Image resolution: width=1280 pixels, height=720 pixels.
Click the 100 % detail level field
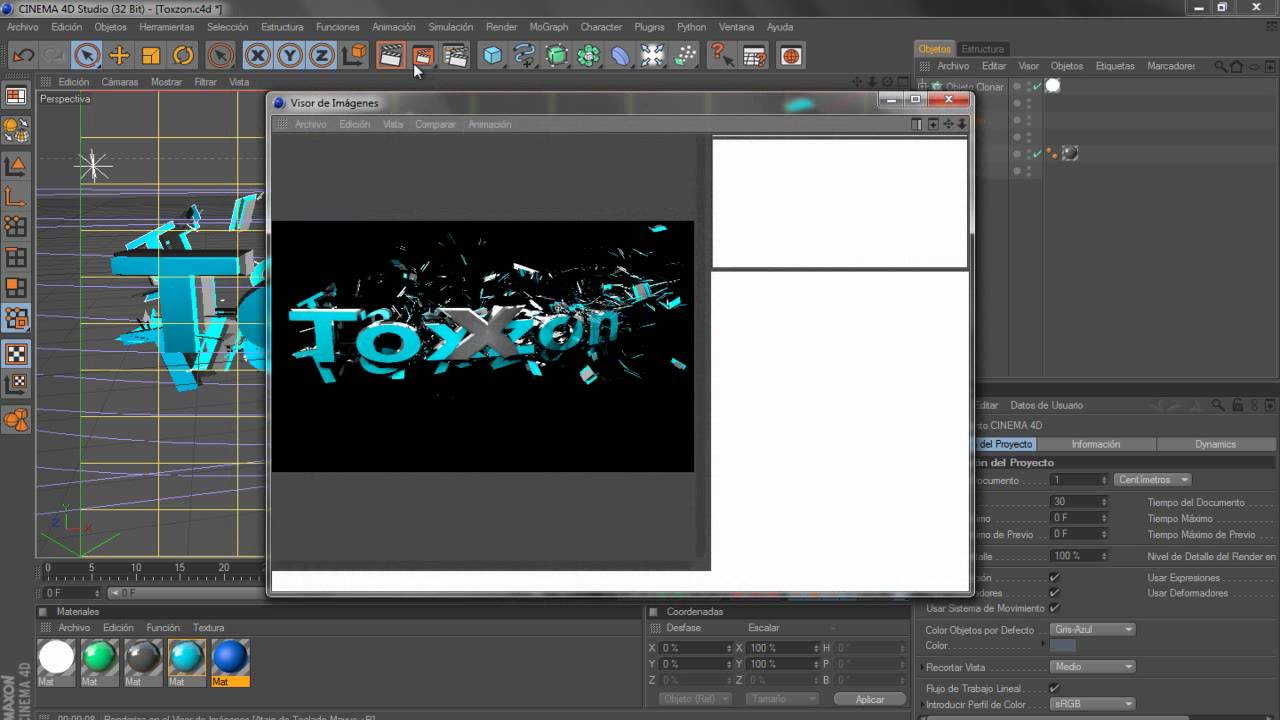(1079, 556)
